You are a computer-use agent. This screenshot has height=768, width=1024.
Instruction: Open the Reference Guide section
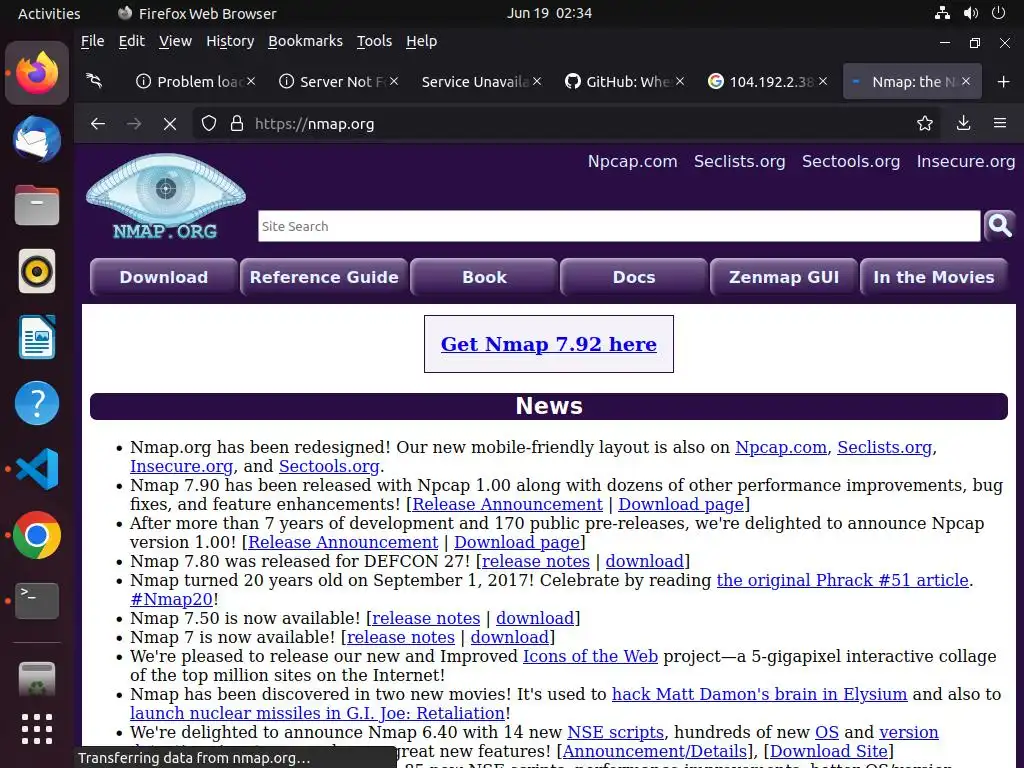[324, 277]
